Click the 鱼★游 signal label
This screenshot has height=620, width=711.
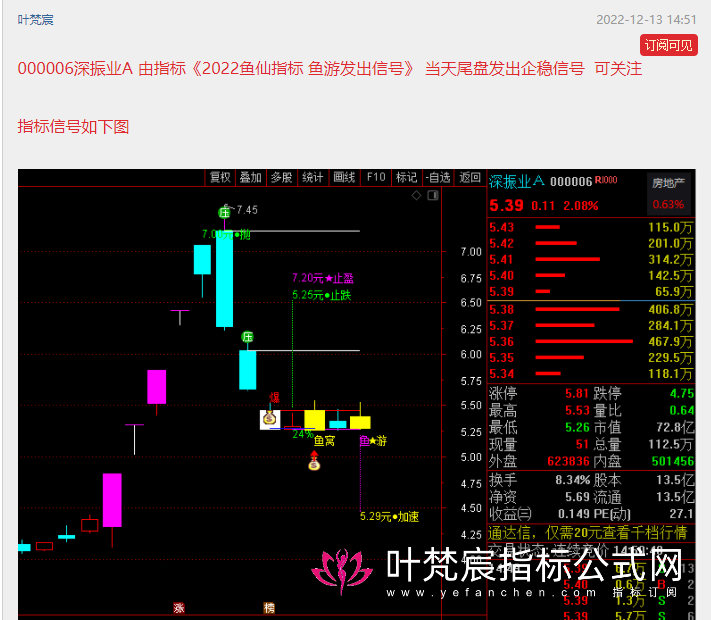point(373,441)
